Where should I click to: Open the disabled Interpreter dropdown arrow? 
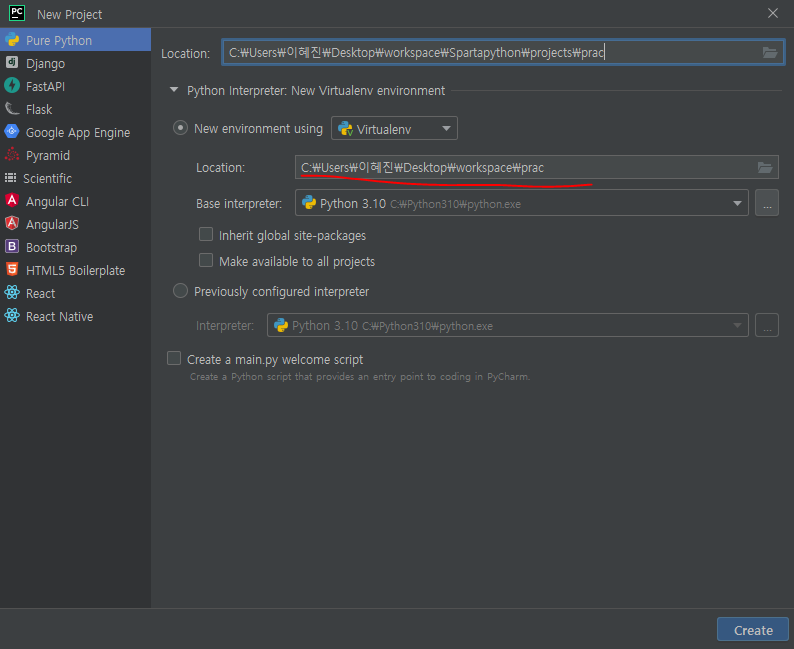(737, 325)
